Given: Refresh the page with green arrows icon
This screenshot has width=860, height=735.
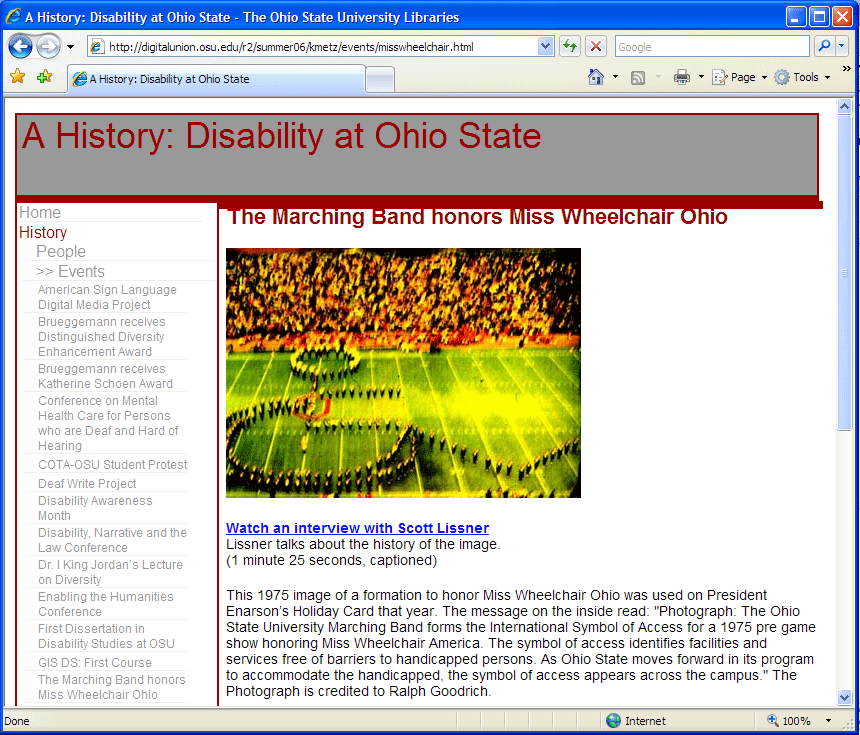Looking at the screenshot, I should [x=570, y=47].
